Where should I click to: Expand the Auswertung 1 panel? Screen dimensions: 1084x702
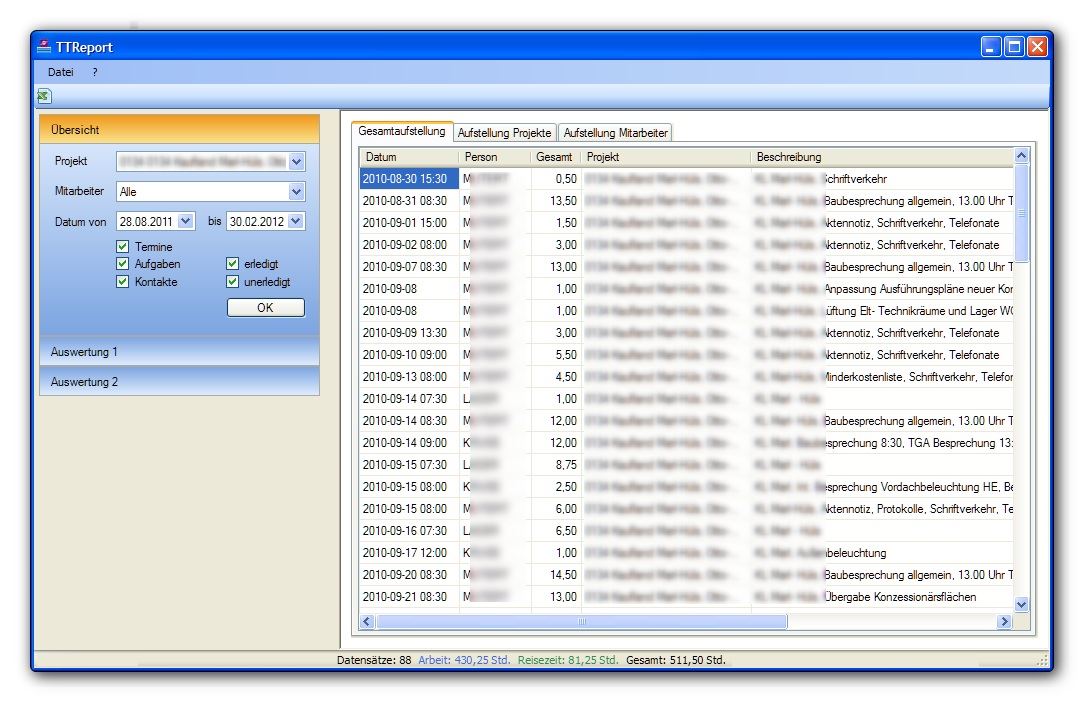[x=180, y=352]
